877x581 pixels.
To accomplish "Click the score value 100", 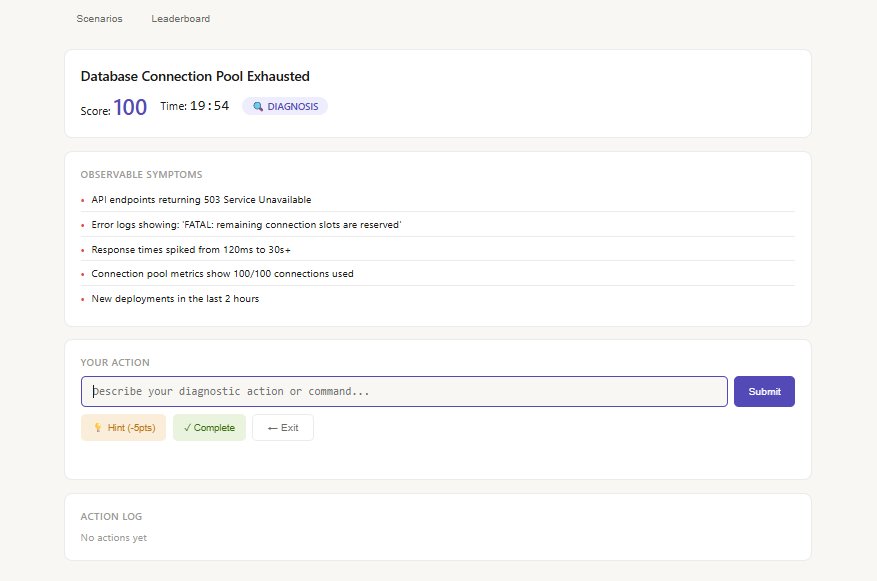I will [130, 107].
